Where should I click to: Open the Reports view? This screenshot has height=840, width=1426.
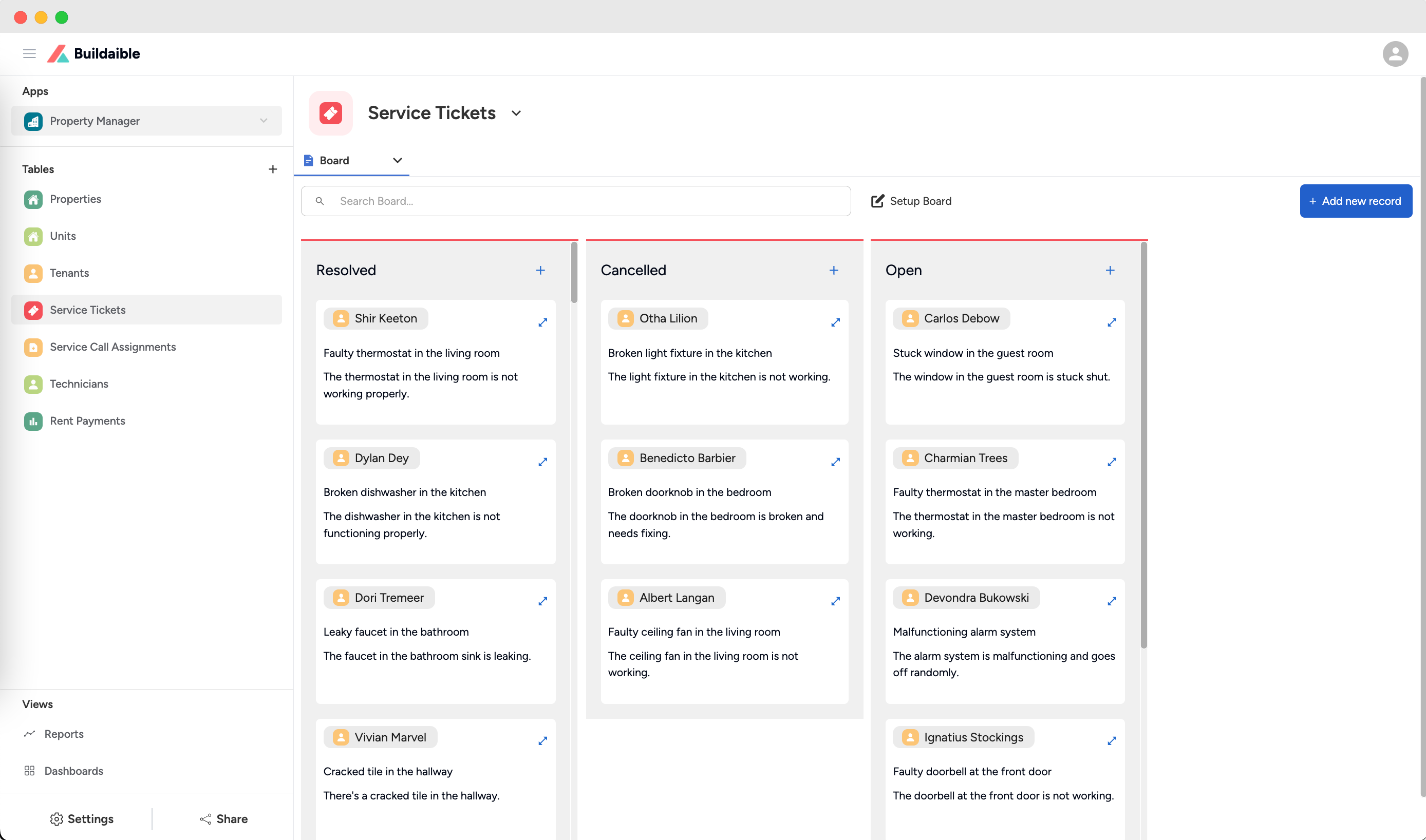[53, 734]
